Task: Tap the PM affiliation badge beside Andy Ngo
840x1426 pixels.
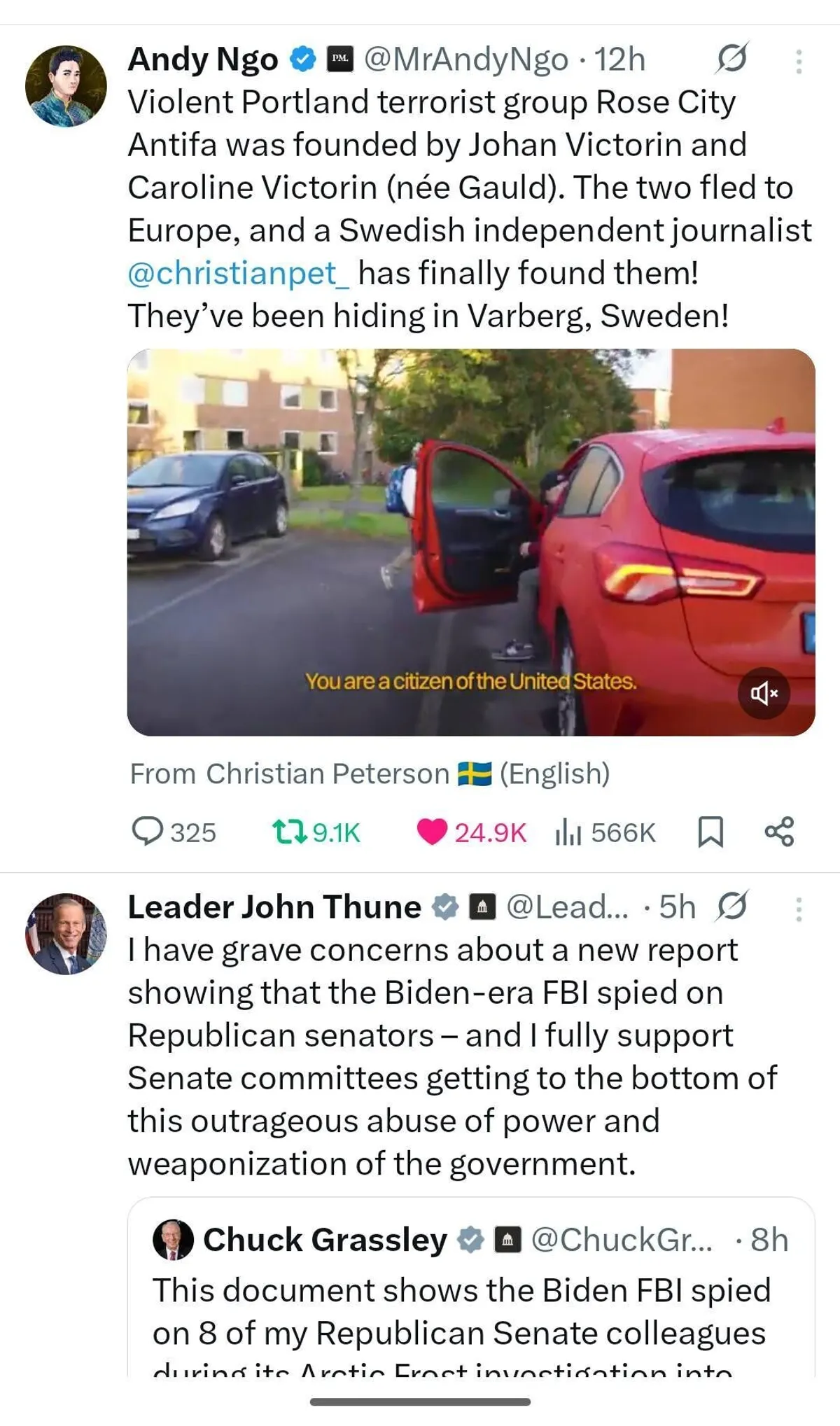Action: click(340, 59)
